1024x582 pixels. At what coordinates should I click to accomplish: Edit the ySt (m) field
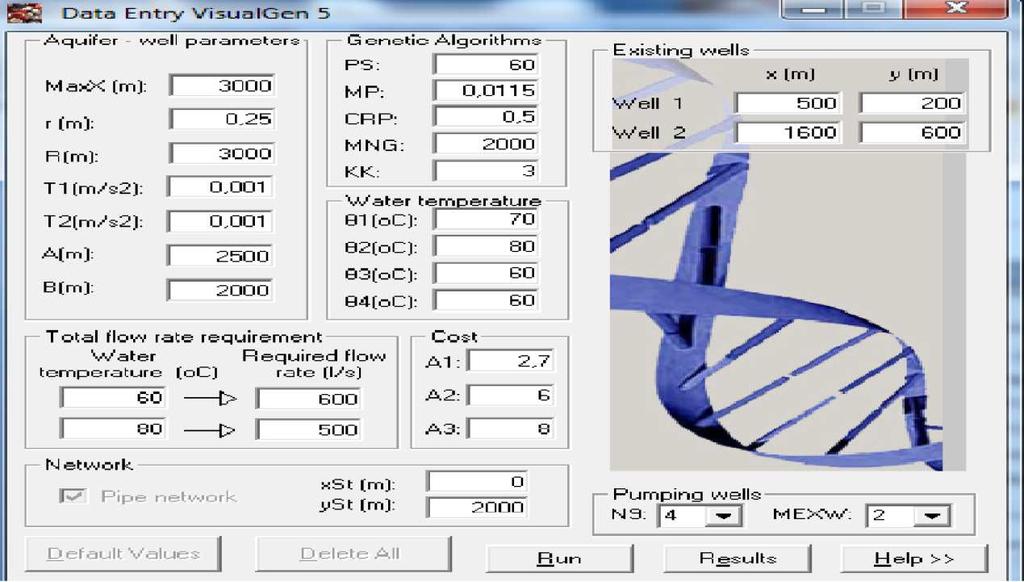click(x=477, y=507)
